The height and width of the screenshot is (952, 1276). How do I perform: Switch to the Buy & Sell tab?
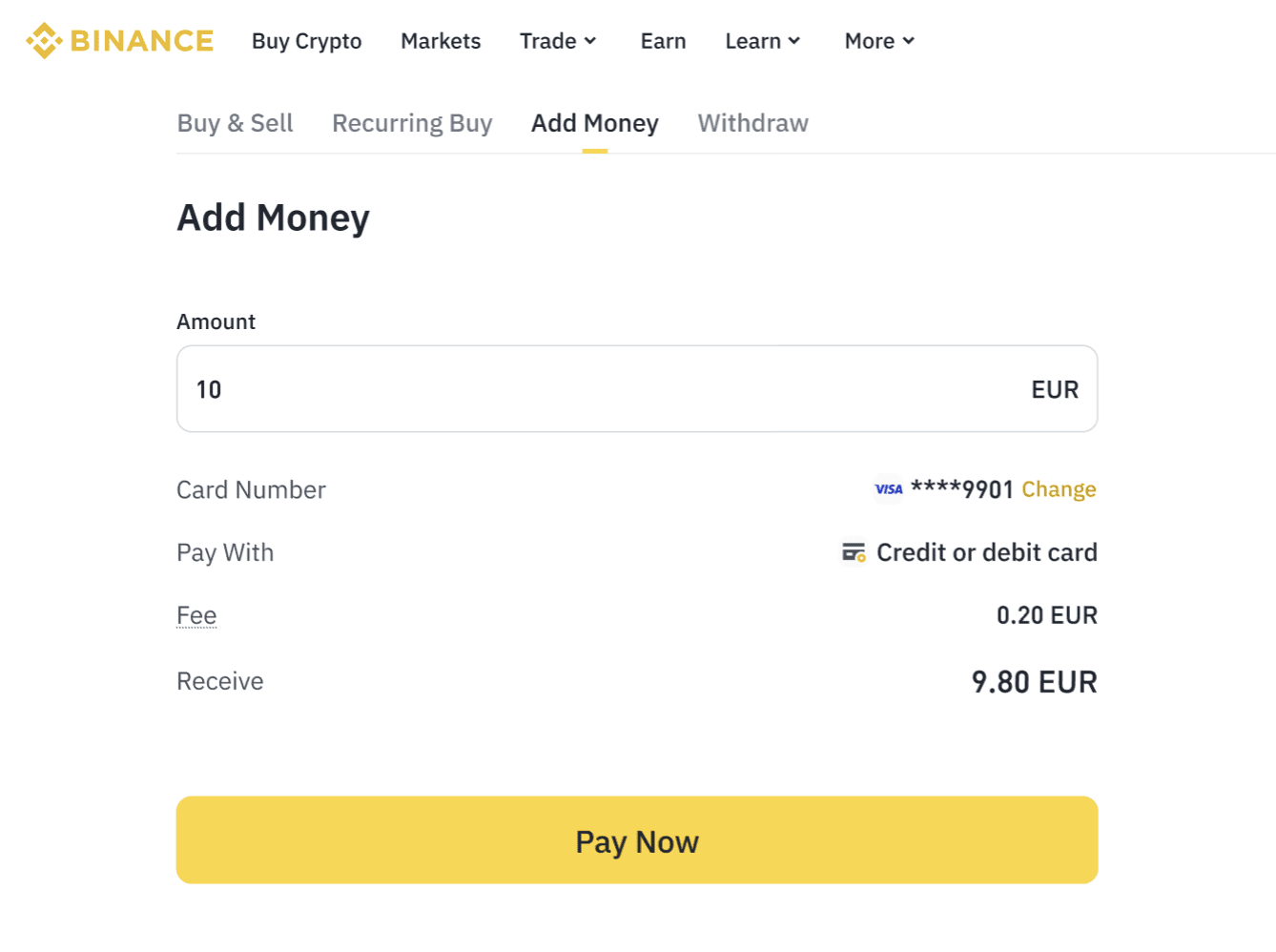click(x=235, y=123)
